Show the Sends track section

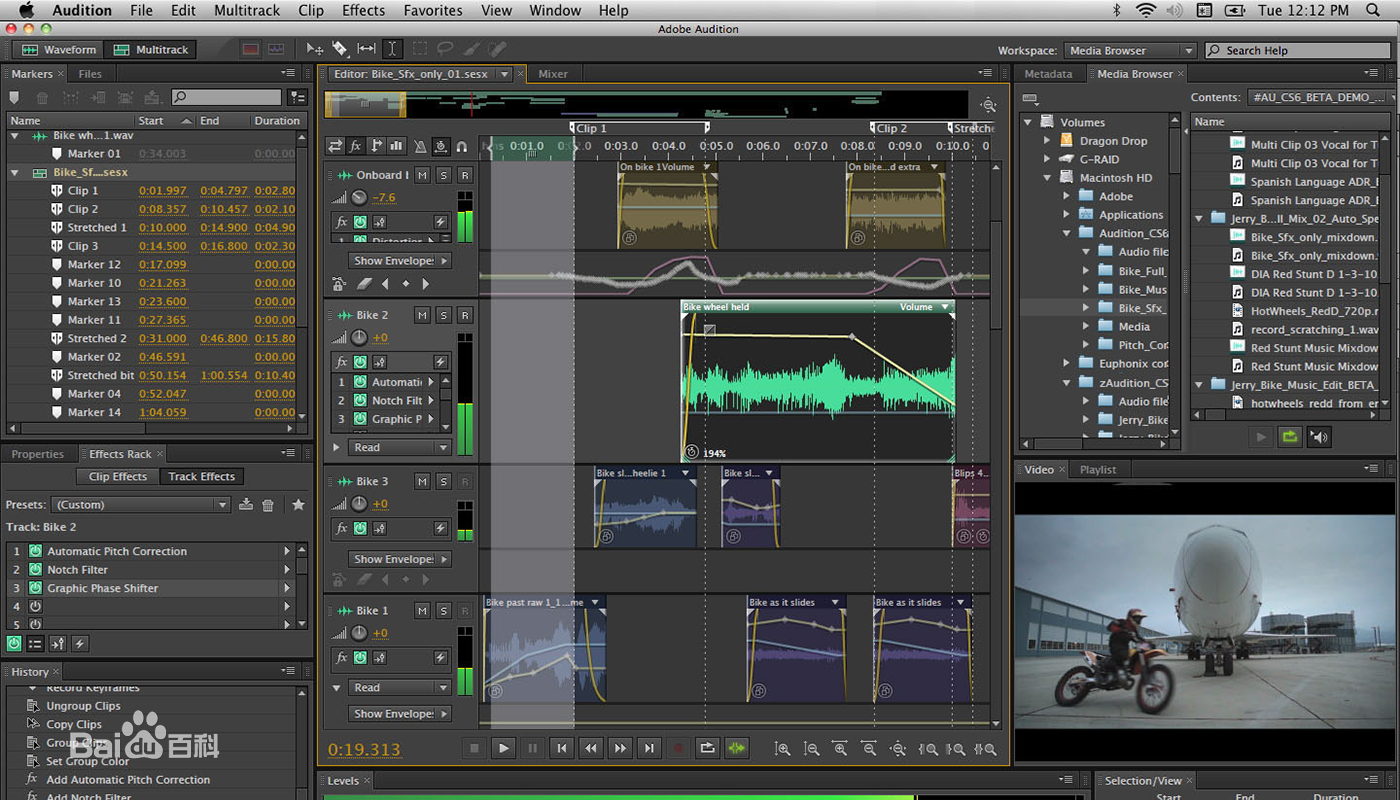click(376, 146)
